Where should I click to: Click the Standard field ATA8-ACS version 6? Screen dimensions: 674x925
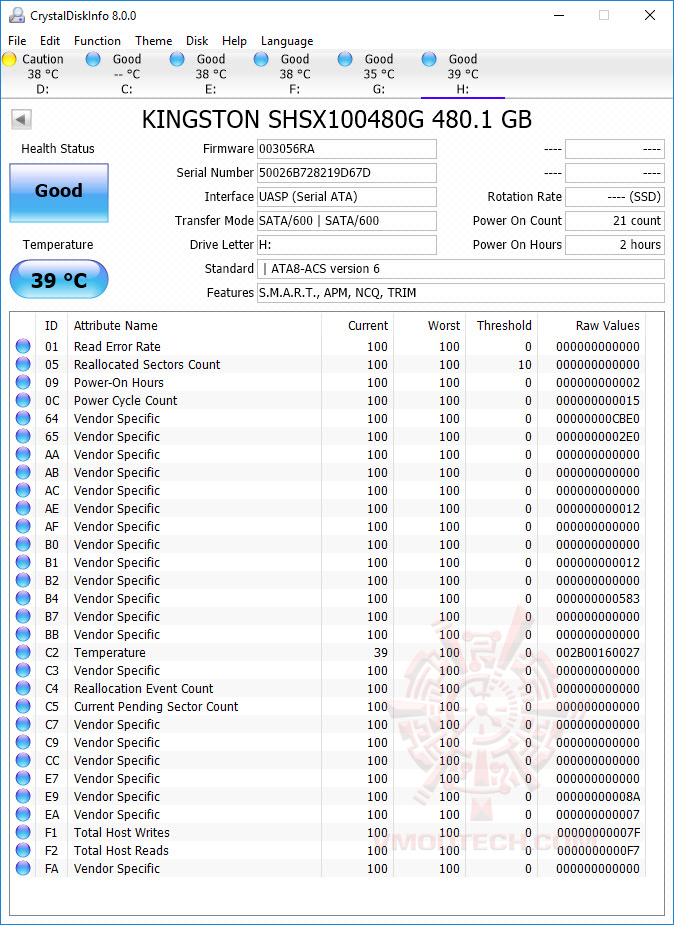[461, 269]
